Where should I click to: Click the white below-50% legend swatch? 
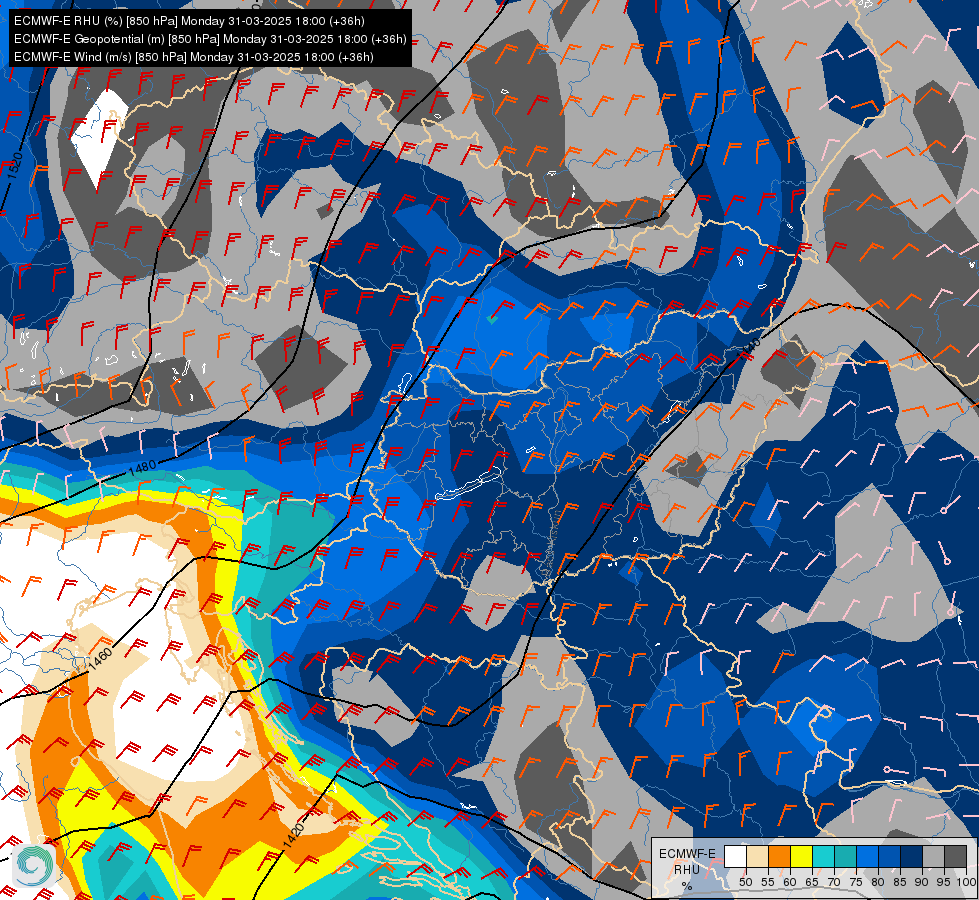coord(735,856)
